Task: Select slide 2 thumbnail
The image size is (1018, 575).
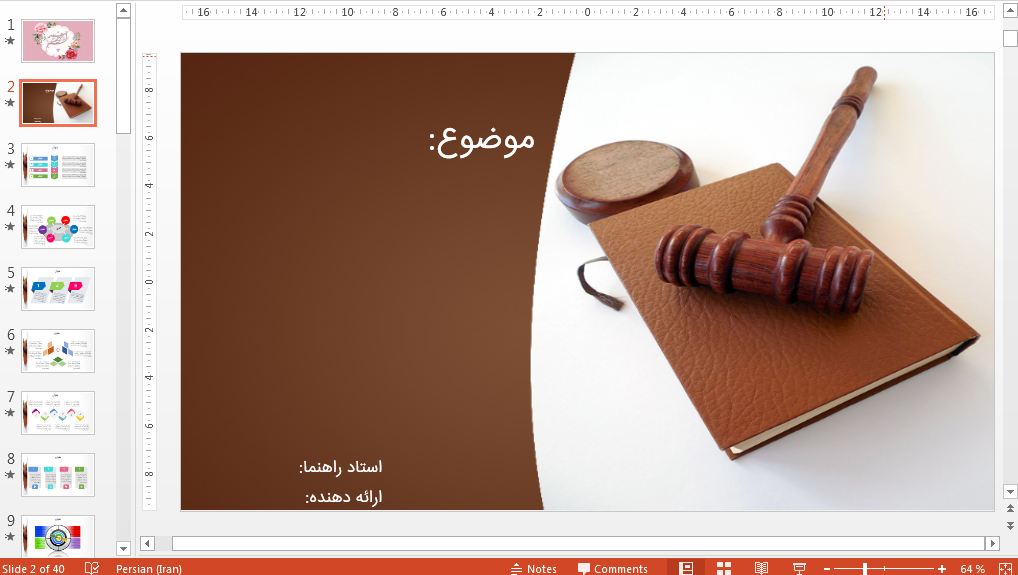Action: click(58, 103)
